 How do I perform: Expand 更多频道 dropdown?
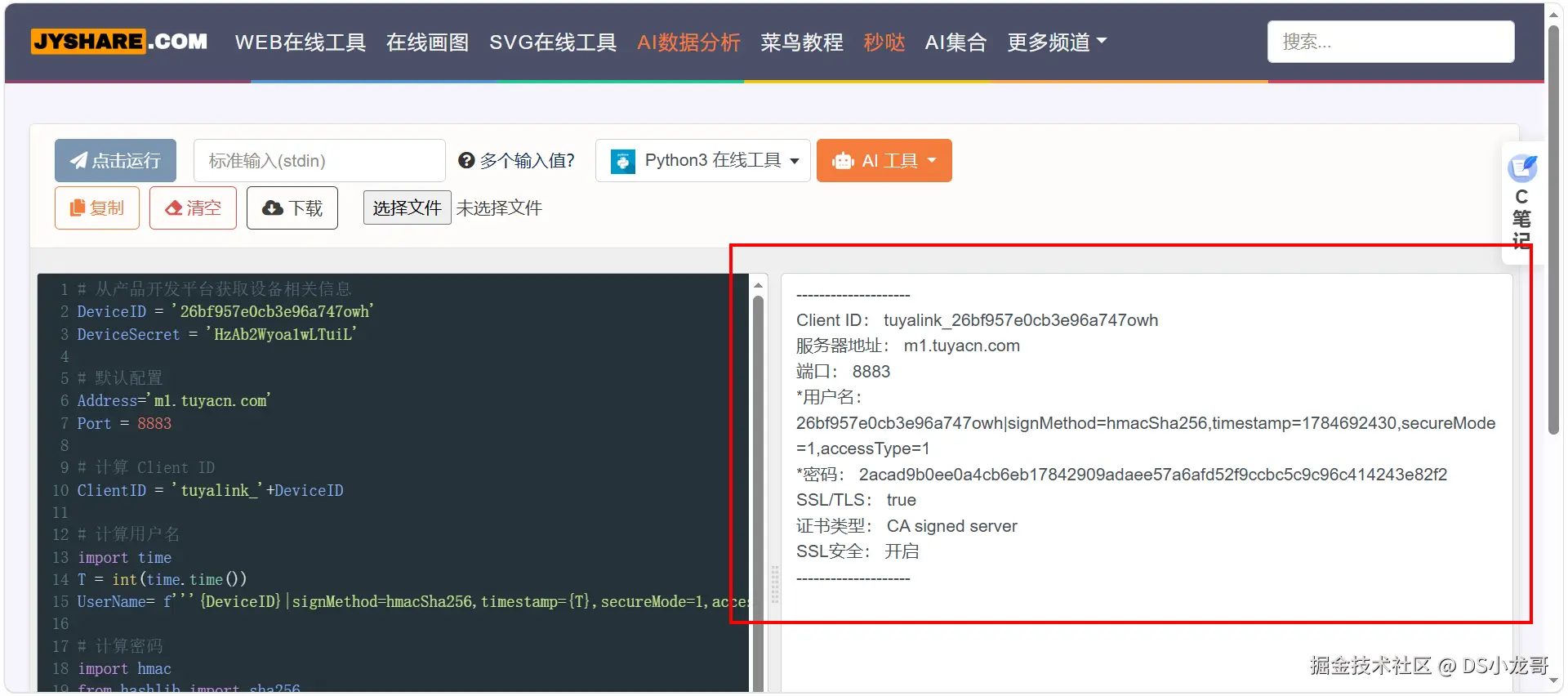(x=1057, y=42)
